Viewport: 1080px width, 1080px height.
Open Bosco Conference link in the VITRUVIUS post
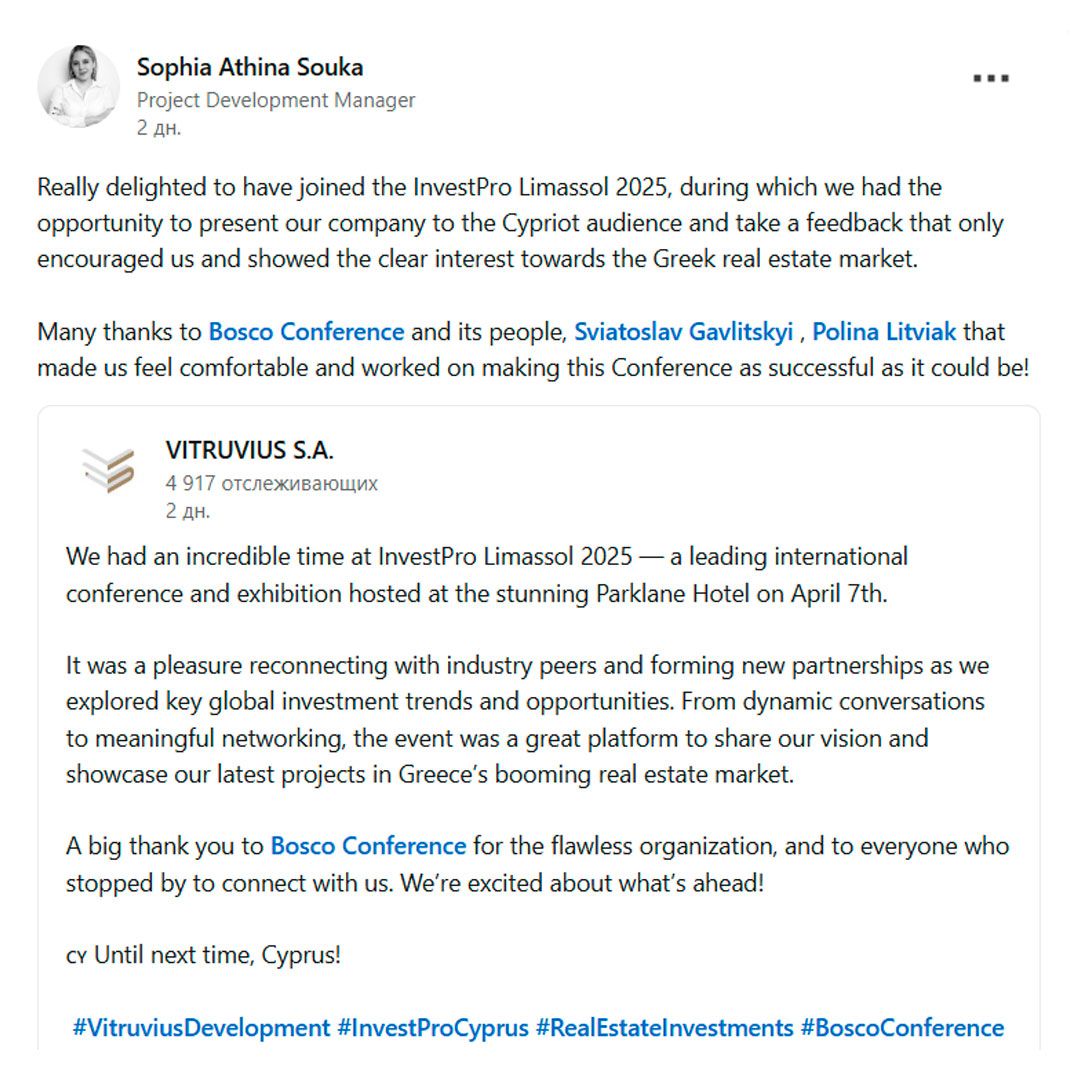(x=368, y=846)
